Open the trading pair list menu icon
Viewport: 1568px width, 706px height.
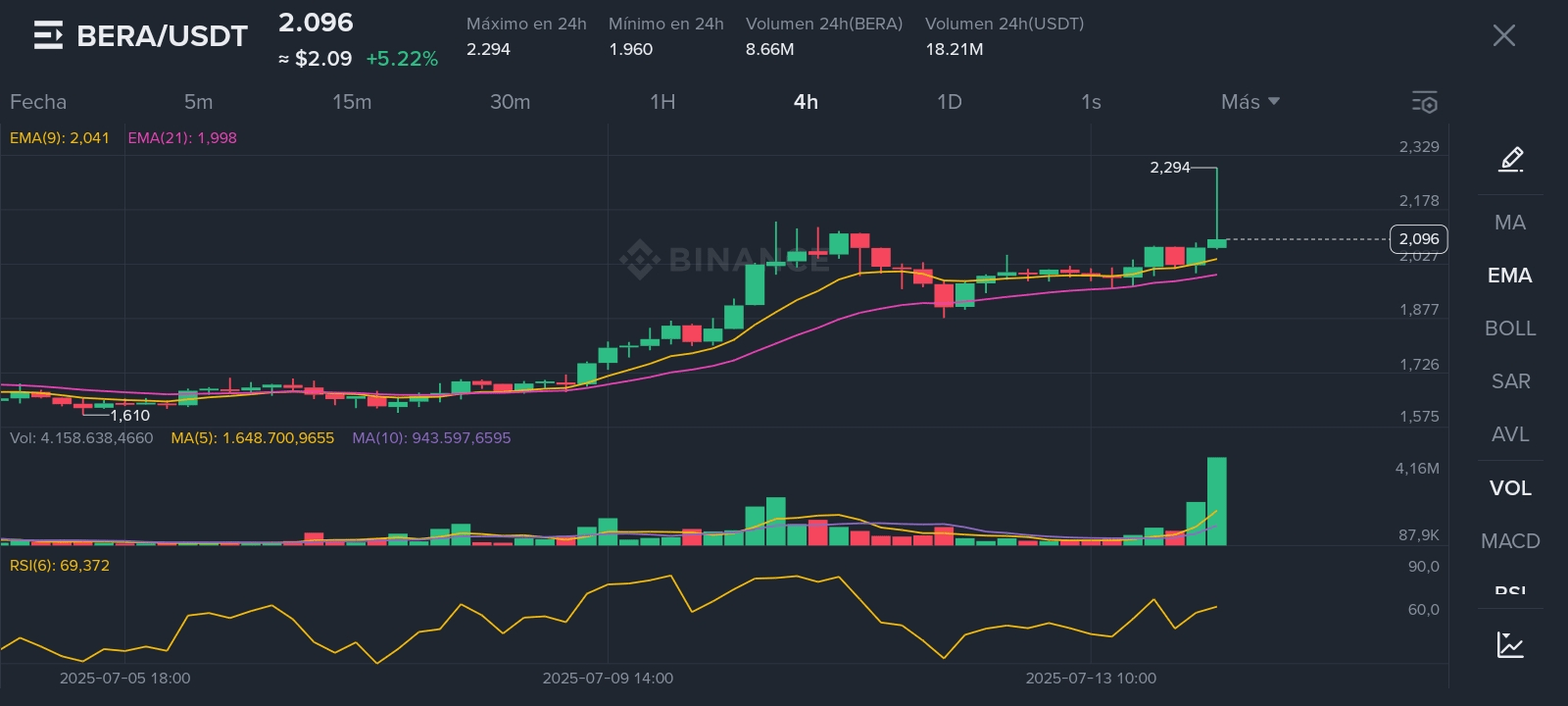(48, 36)
